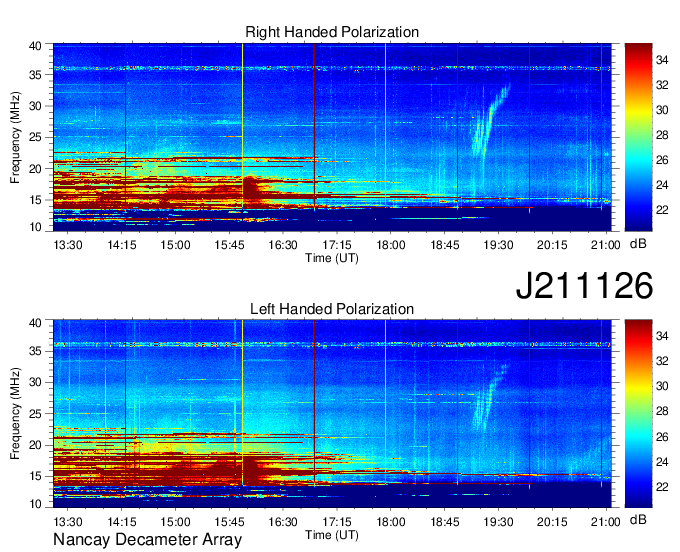Click the 35 MHz tick of Right Handed plot

(36, 75)
